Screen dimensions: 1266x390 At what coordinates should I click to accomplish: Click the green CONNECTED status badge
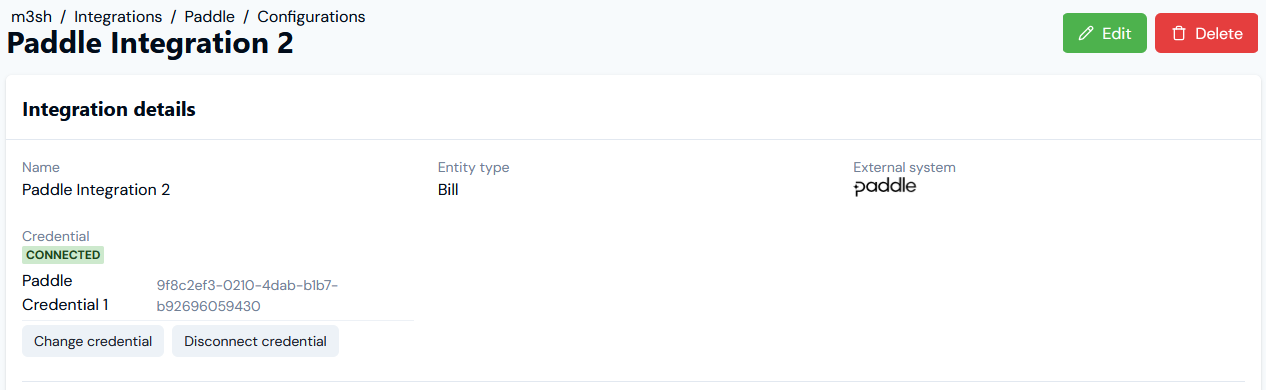tap(63, 255)
